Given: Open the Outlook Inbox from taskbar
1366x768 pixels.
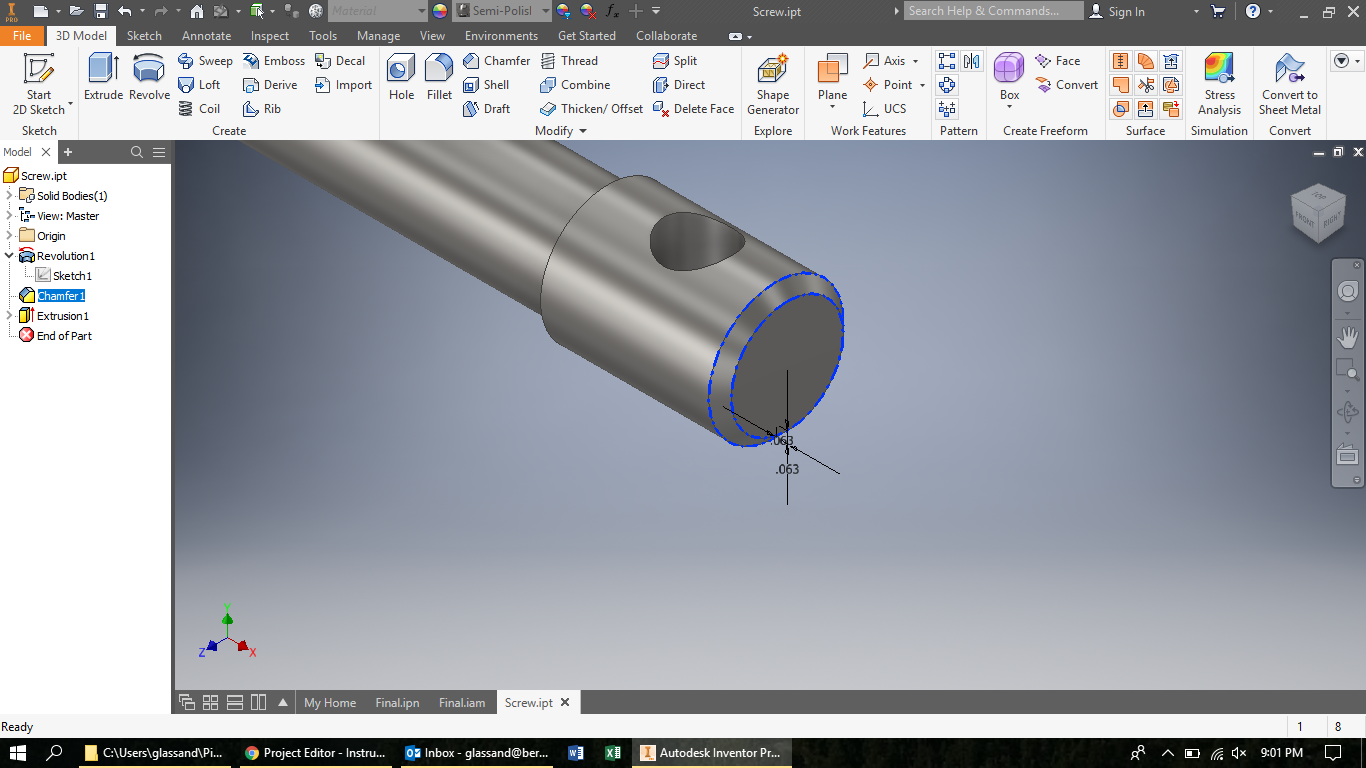Looking at the screenshot, I should click(478, 753).
